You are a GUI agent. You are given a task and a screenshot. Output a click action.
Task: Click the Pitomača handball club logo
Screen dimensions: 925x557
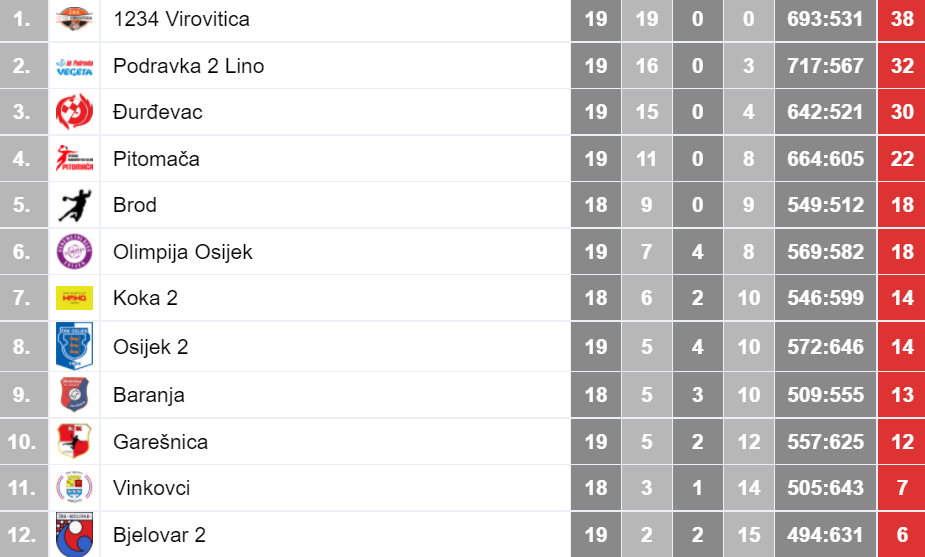[x=74, y=158]
